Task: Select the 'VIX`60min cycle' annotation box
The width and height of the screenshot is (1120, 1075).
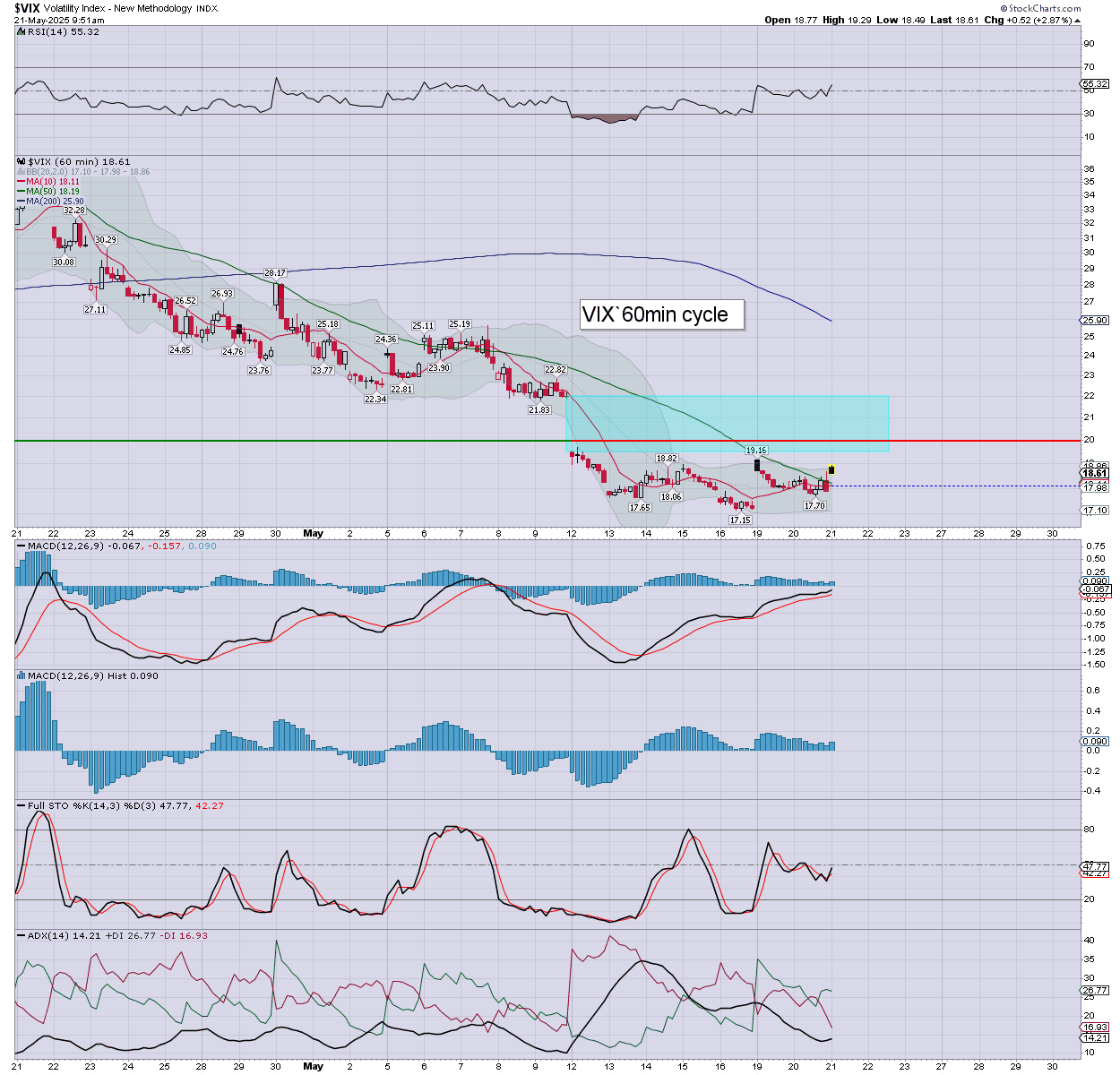Action: [661, 314]
